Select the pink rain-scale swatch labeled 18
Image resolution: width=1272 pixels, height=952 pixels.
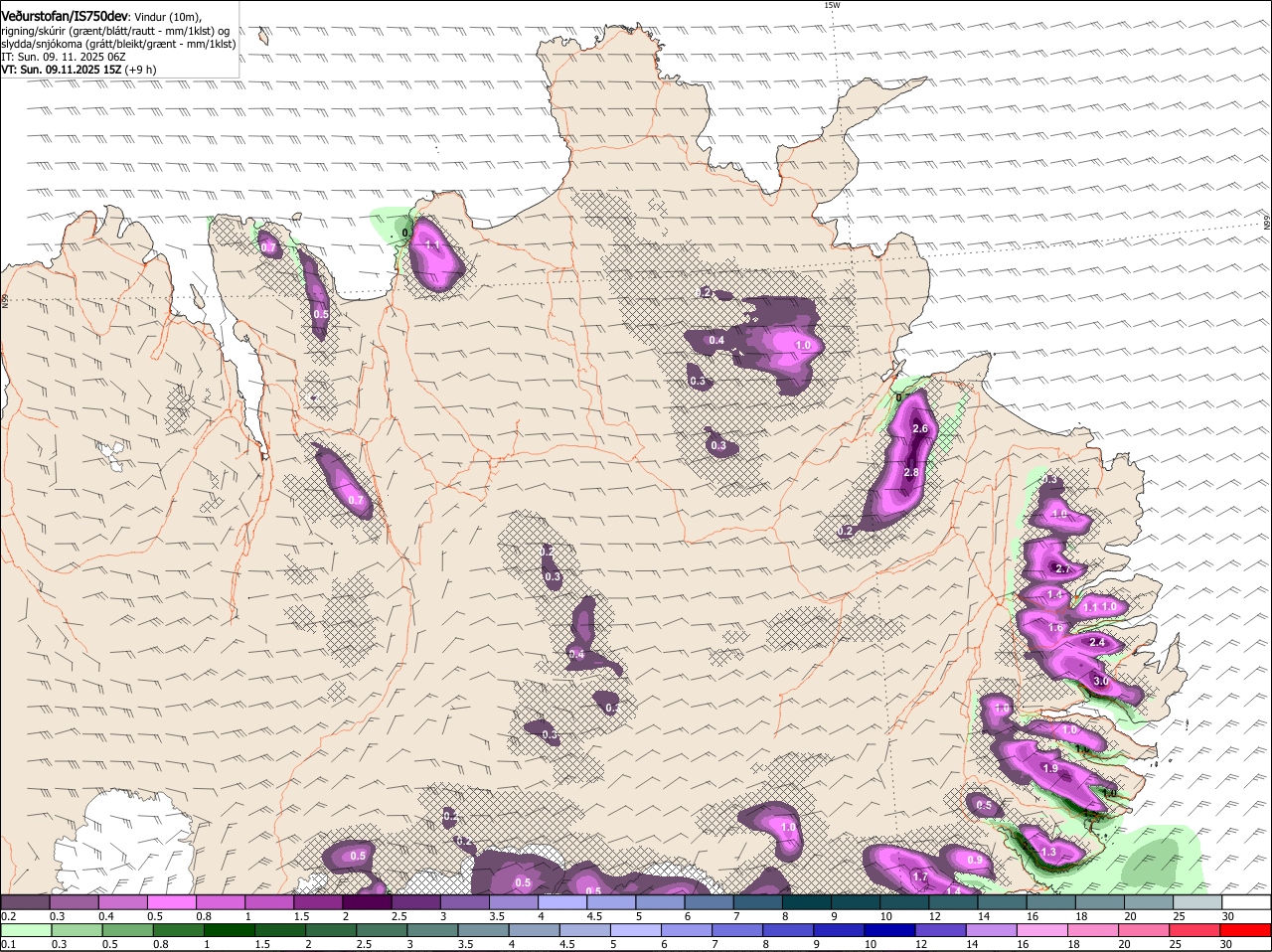click(1093, 931)
